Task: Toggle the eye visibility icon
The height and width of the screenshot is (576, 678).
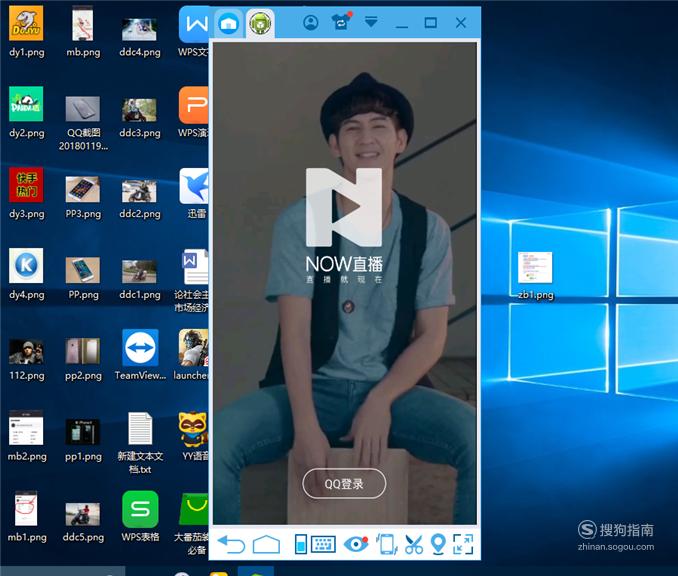Action: pyautogui.click(x=356, y=544)
